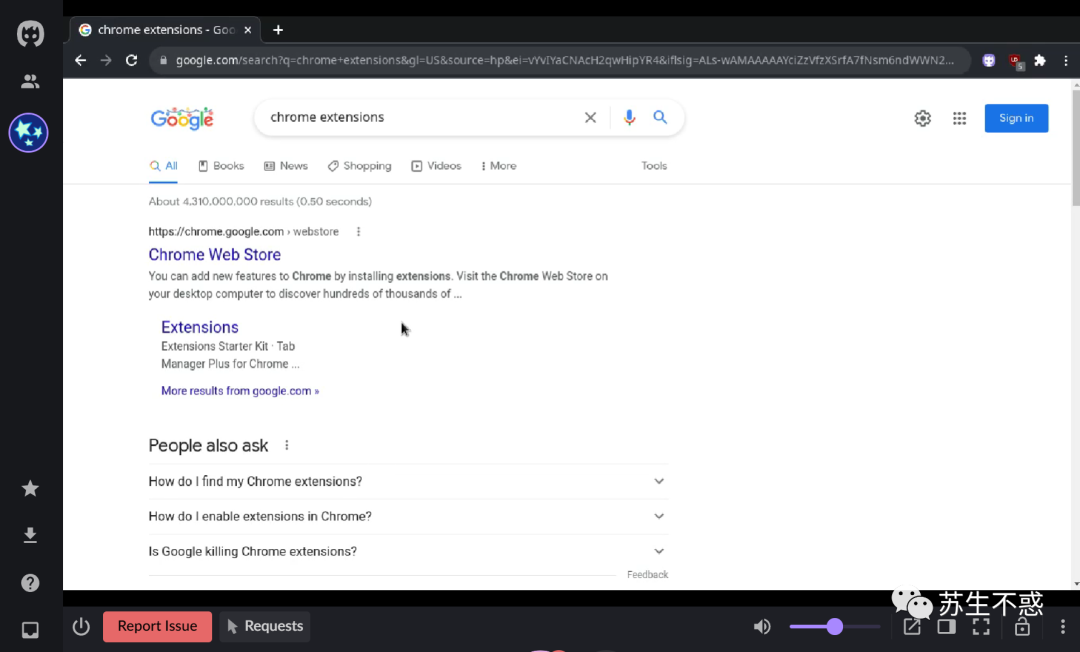
Task: Mute the speaker volume icon
Action: [762, 627]
